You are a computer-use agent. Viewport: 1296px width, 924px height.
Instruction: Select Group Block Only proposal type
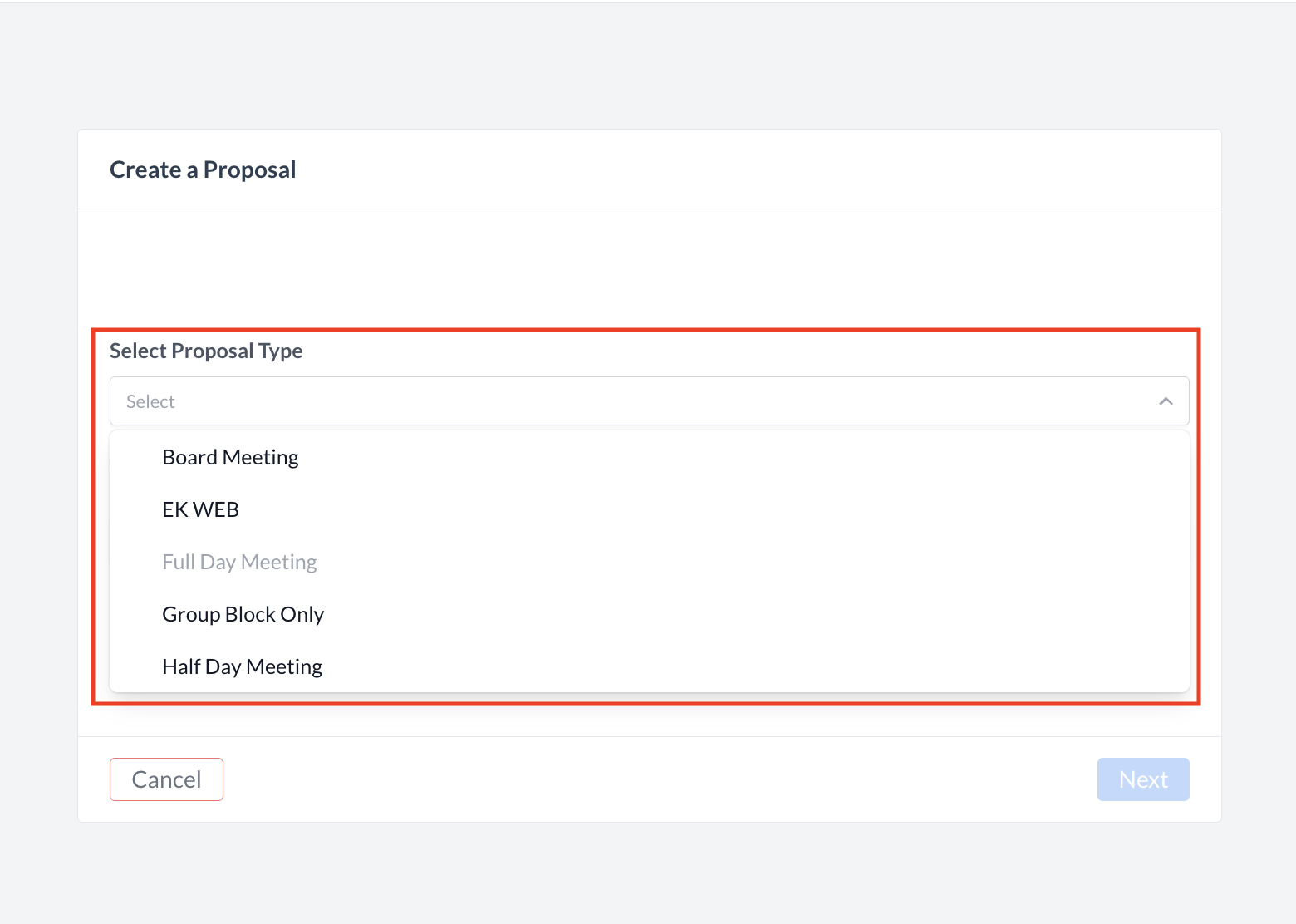pyautogui.click(x=243, y=615)
